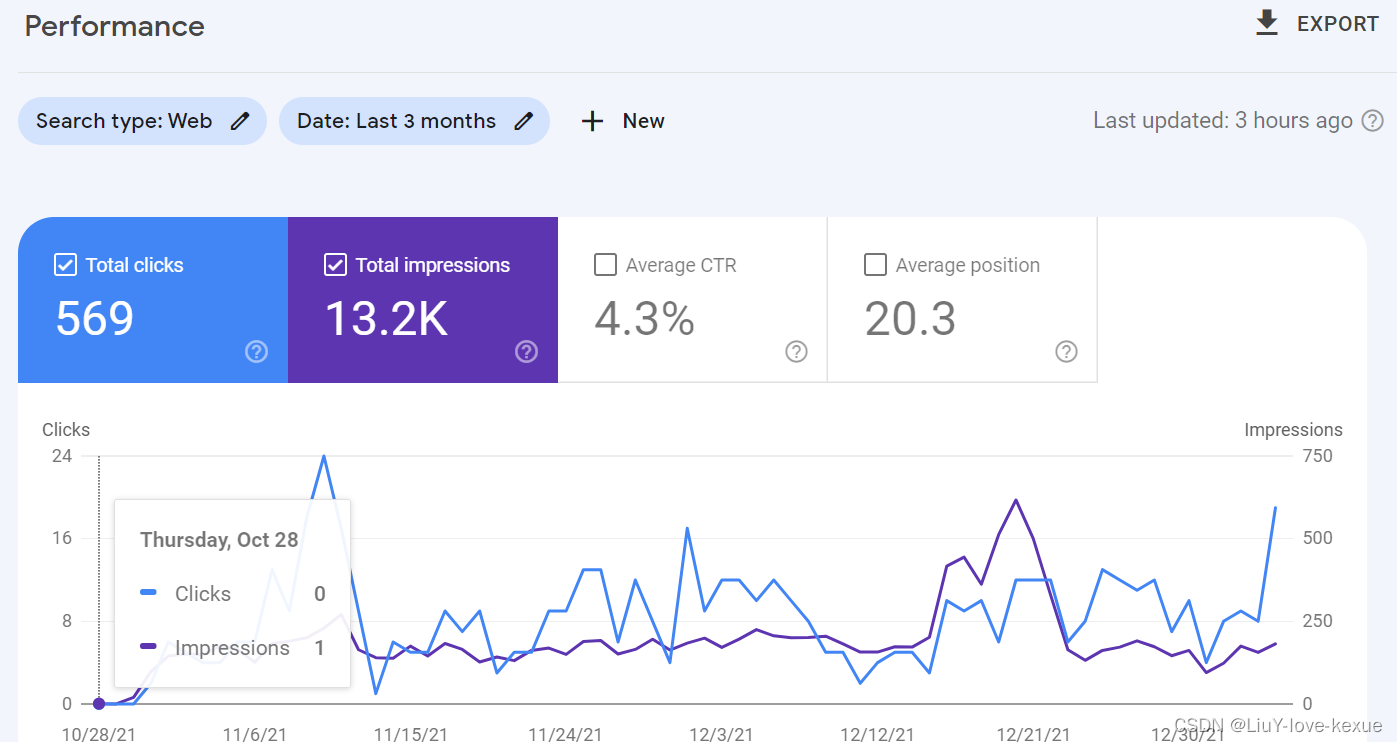This screenshot has height=742, width=1397.
Task: Open help icon on Average position card
Action: pyautogui.click(x=1067, y=351)
